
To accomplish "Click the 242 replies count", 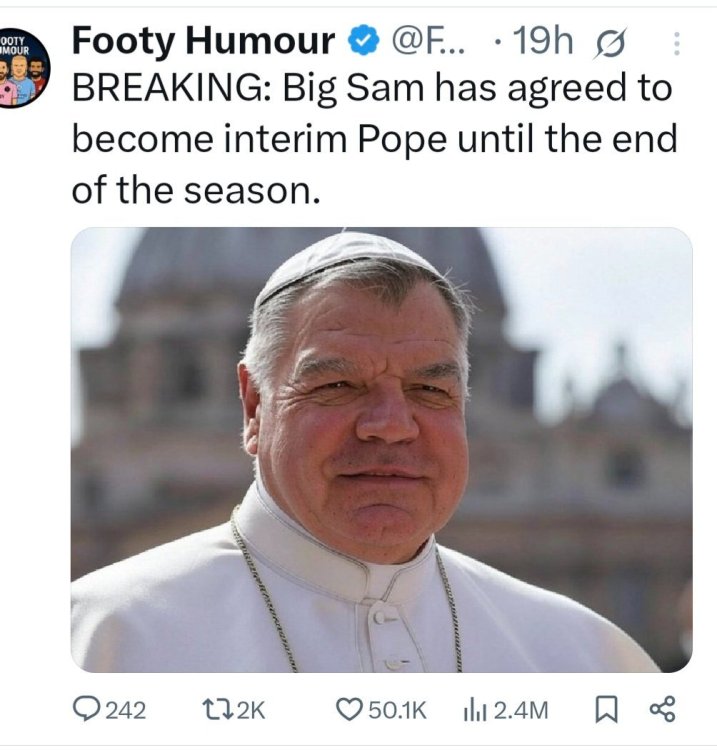I will [x=126, y=710].
